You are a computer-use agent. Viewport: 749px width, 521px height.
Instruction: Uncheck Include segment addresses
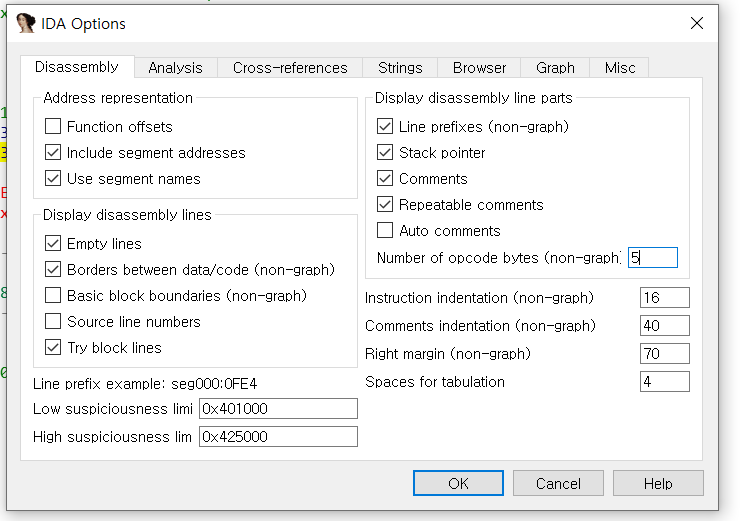click(x=53, y=152)
